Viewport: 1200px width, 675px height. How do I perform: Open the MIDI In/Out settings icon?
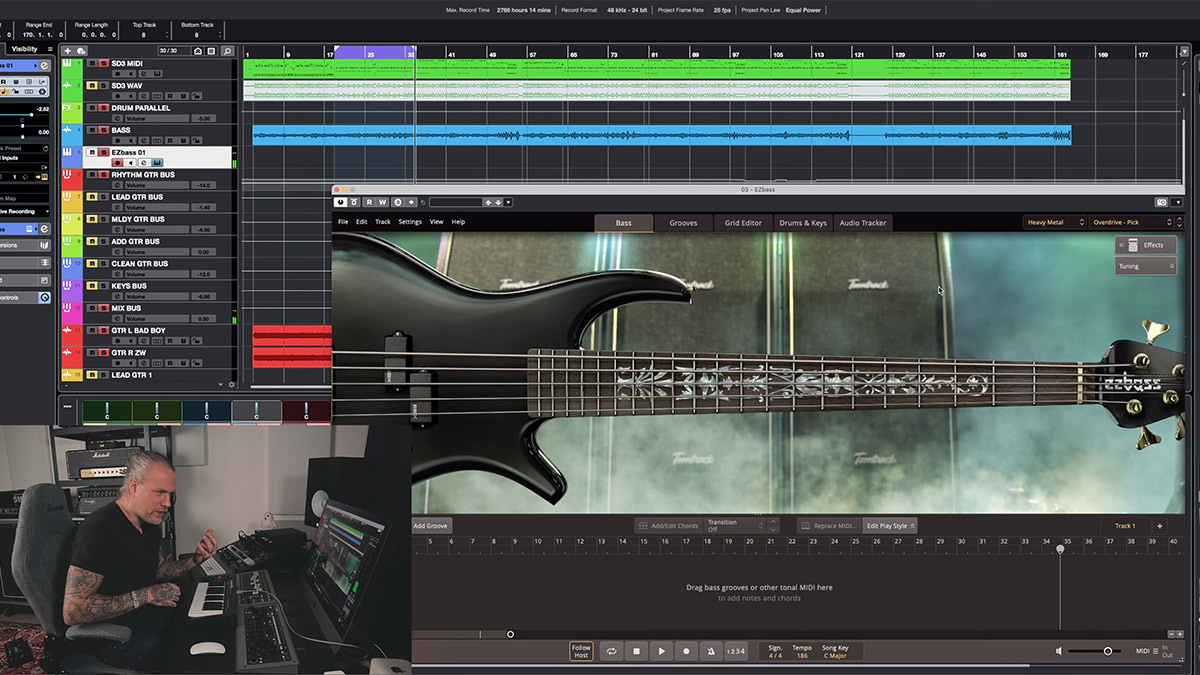(x=1155, y=651)
